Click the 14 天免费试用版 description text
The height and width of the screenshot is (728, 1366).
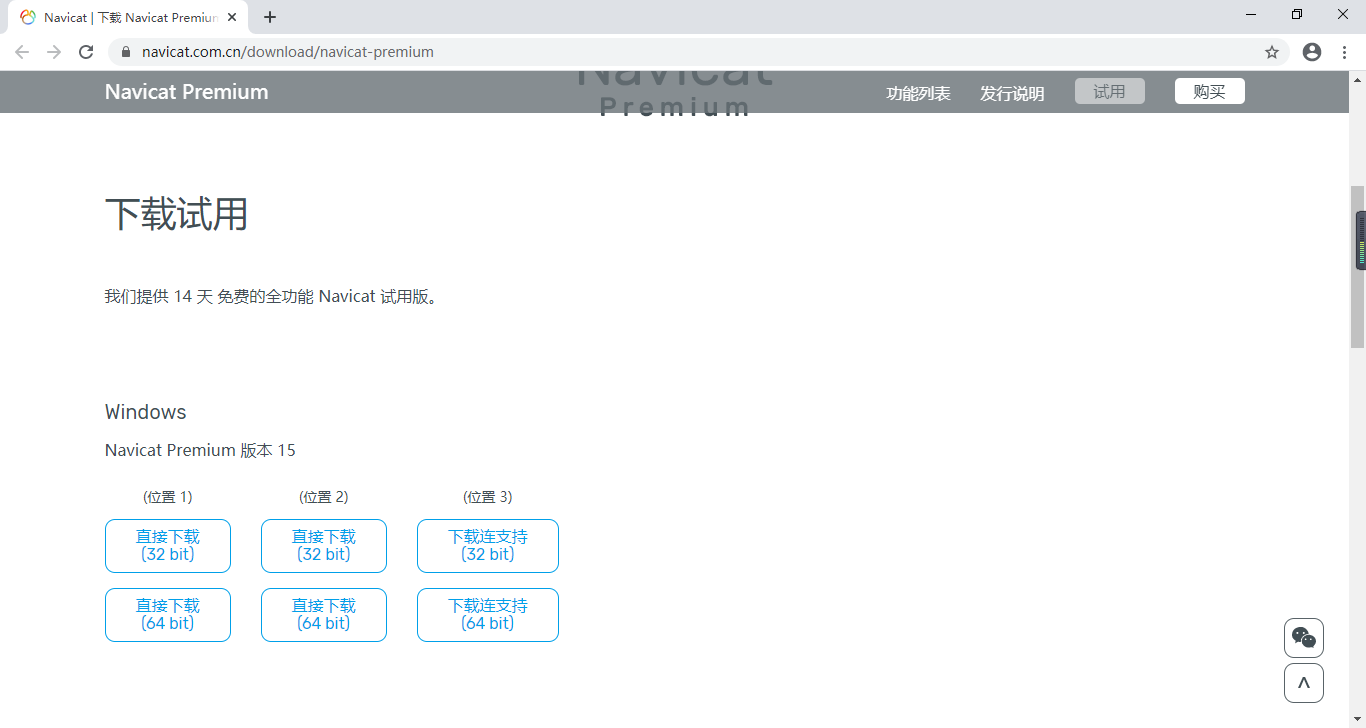(x=272, y=296)
